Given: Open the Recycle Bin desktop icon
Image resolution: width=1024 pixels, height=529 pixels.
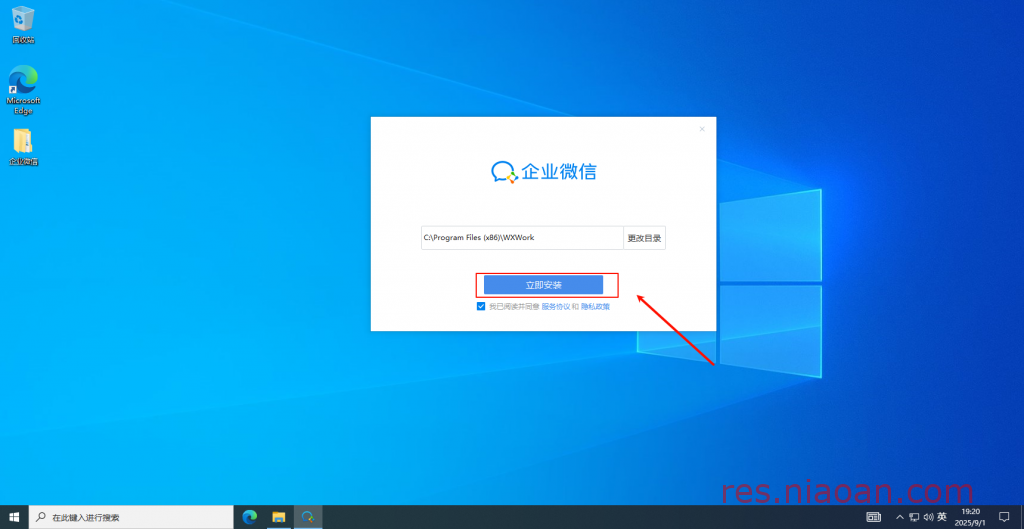Looking at the screenshot, I should click(x=23, y=25).
